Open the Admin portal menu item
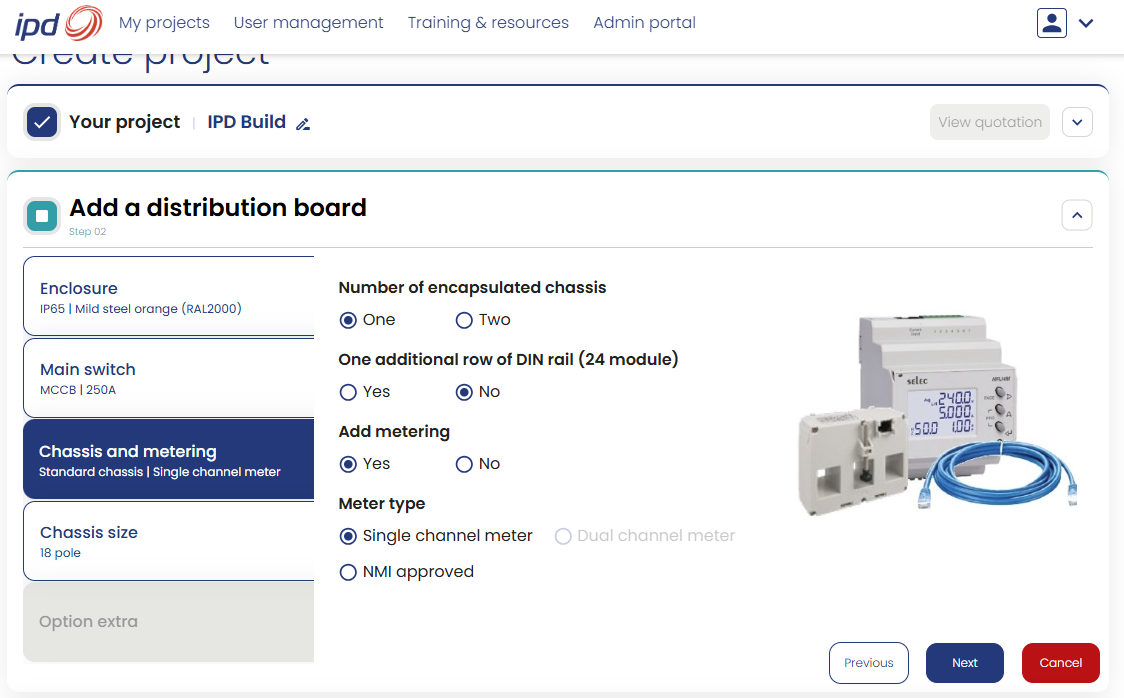Screen dimensions: 1124x698 pos(644,23)
